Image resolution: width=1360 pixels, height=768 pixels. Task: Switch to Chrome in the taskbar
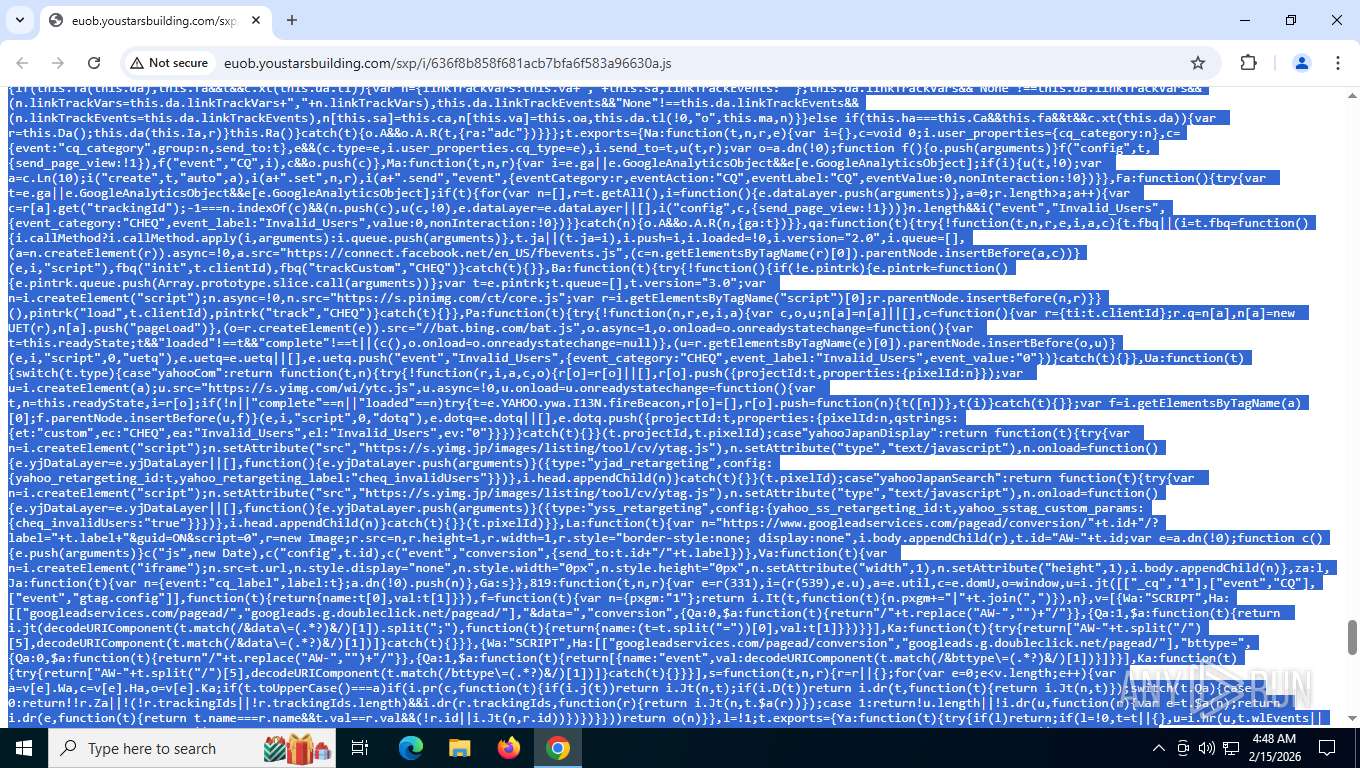(x=558, y=748)
